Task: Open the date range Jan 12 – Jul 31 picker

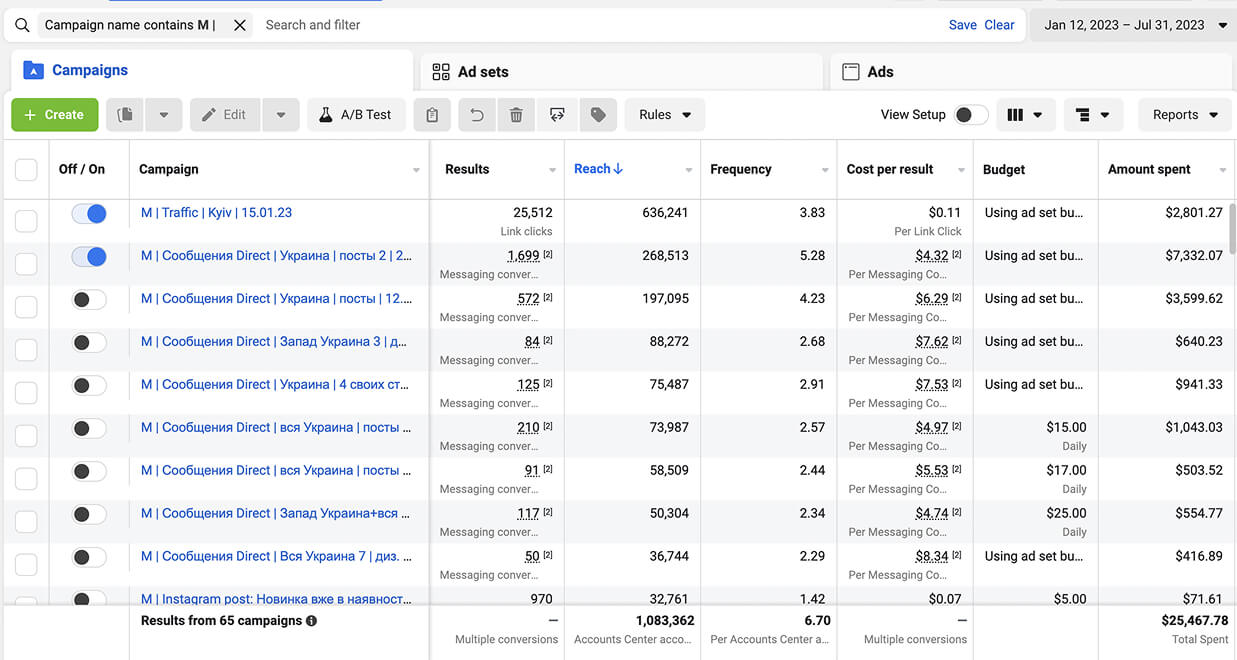Action: [x=1134, y=25]
